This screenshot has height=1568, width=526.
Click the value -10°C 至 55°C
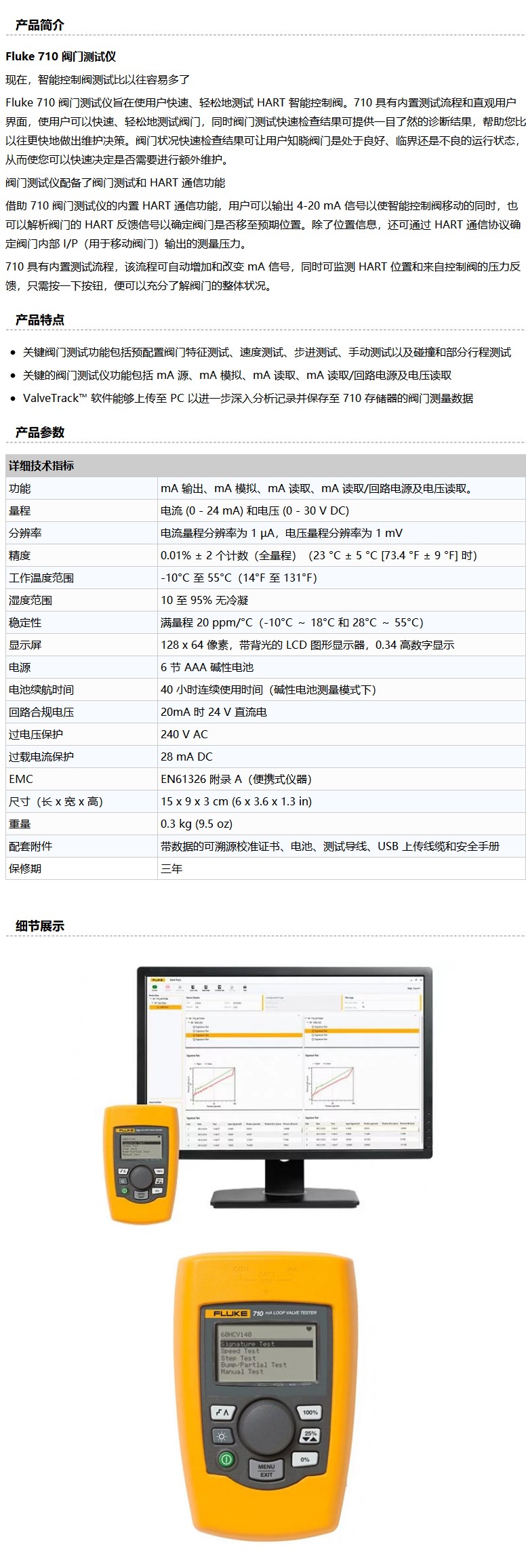[239, 578]
